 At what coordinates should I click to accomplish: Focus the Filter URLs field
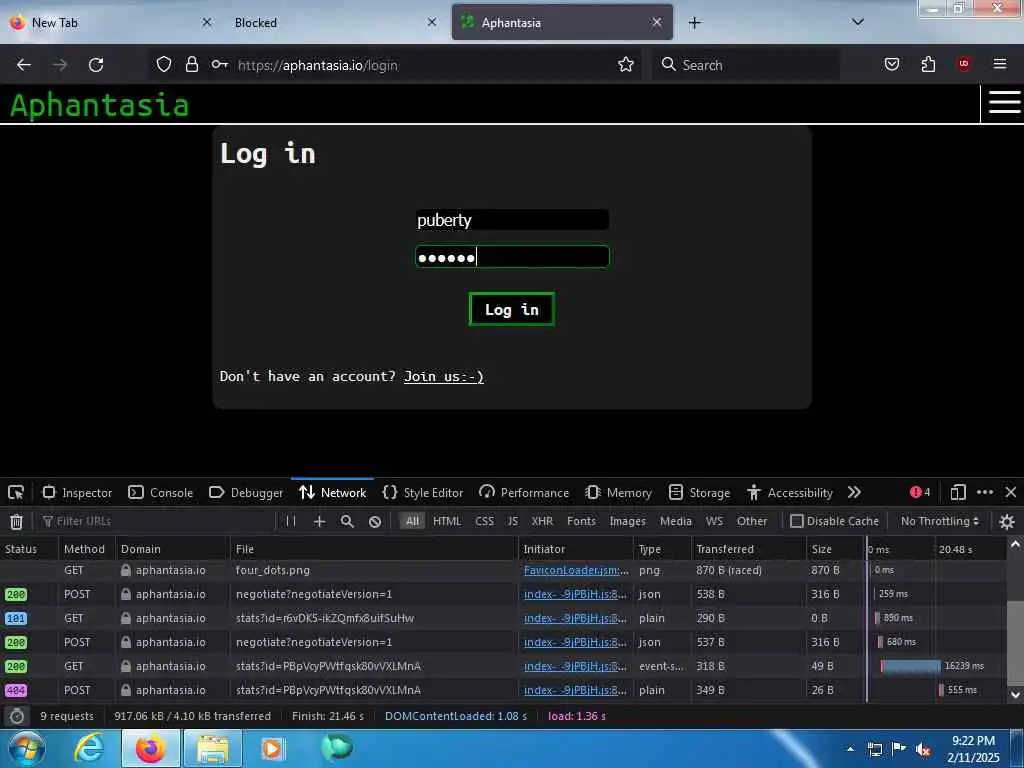pyautogui.click(x=157, y=521)
